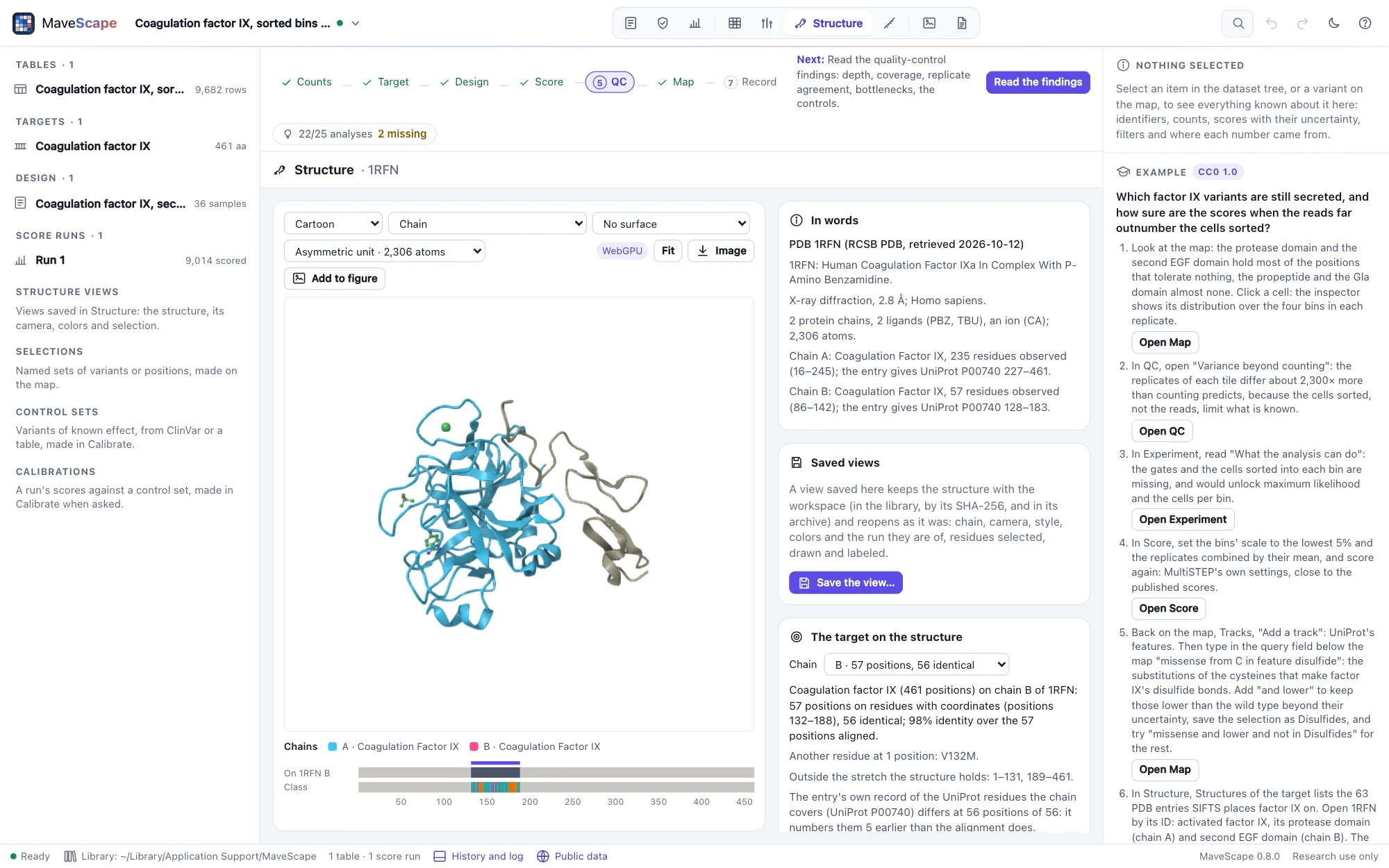Screen dimensions: 1389x868
Task: Select the Structure tab
Action: 829,23
